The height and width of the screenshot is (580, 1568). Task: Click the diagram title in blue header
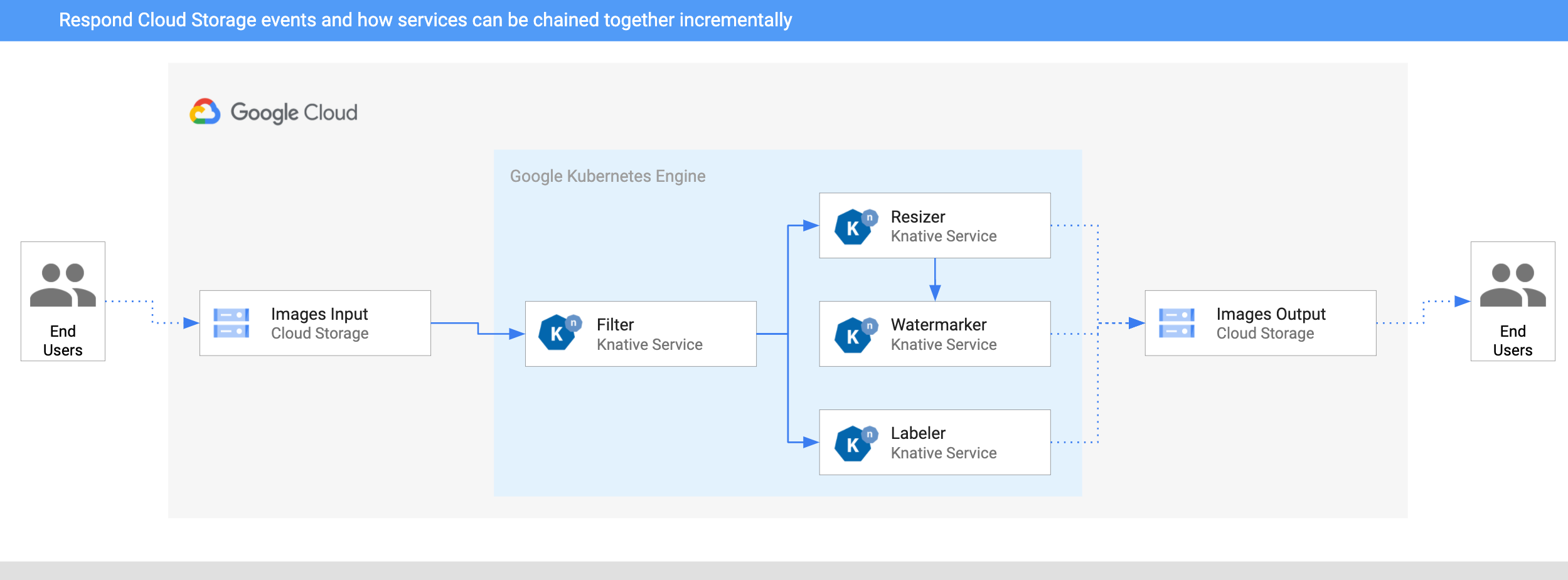click(425, 20)
